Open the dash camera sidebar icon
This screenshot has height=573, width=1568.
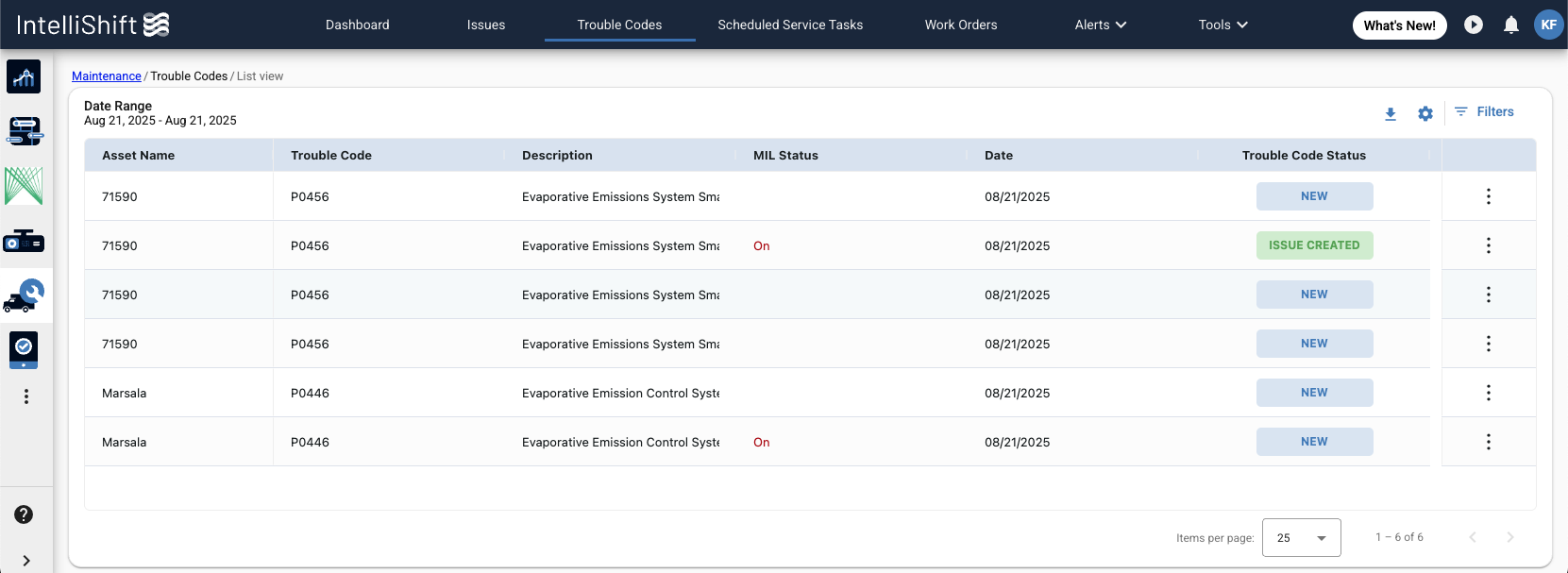point(24,241)
